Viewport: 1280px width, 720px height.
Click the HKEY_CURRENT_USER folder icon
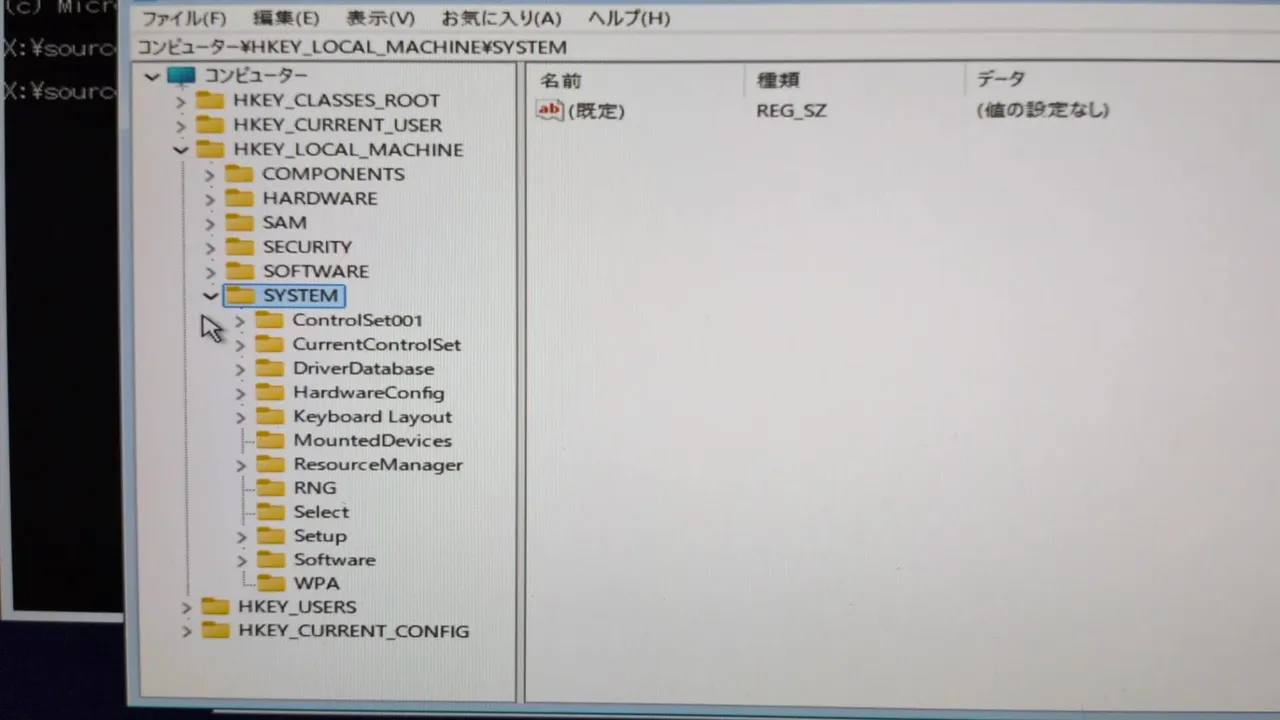click(x=210, y=124)
